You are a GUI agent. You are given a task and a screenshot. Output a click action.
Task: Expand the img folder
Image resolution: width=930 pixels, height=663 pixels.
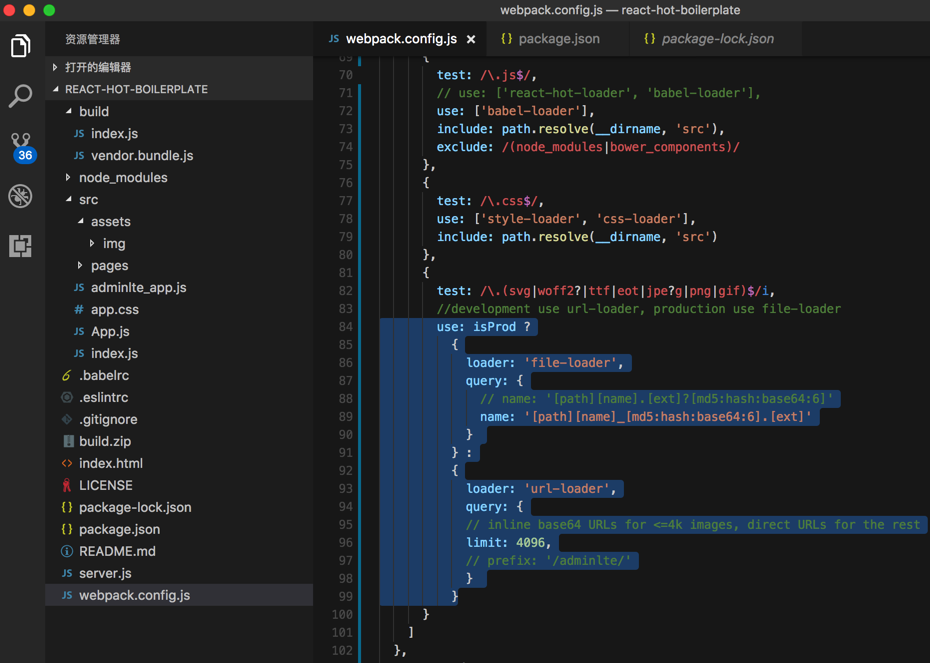click(x=113, y=244)
